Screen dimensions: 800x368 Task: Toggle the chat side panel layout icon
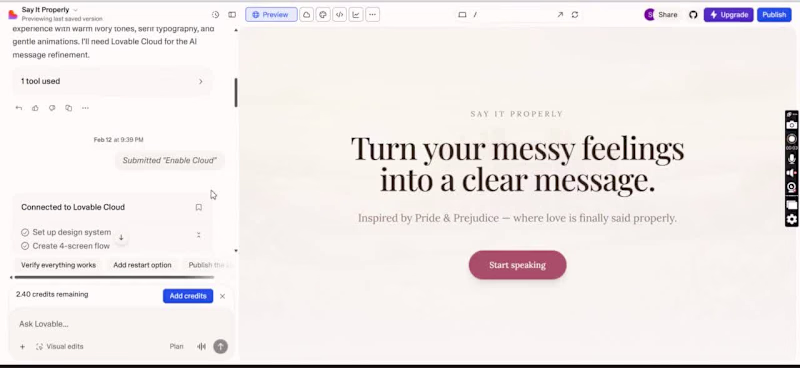click(232, 15)
